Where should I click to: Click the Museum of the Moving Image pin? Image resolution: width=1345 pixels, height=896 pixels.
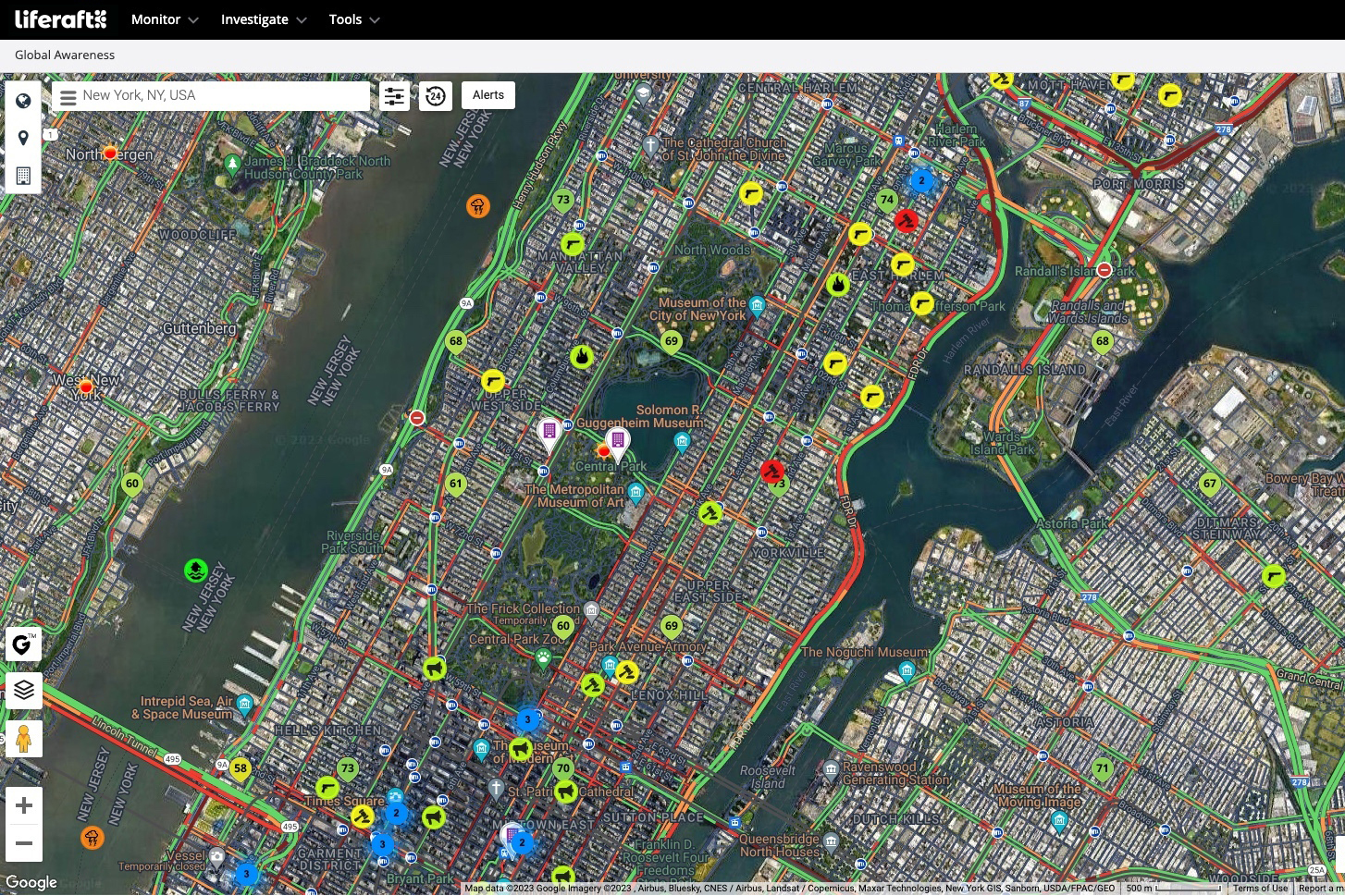click(x=1058, y=820)
